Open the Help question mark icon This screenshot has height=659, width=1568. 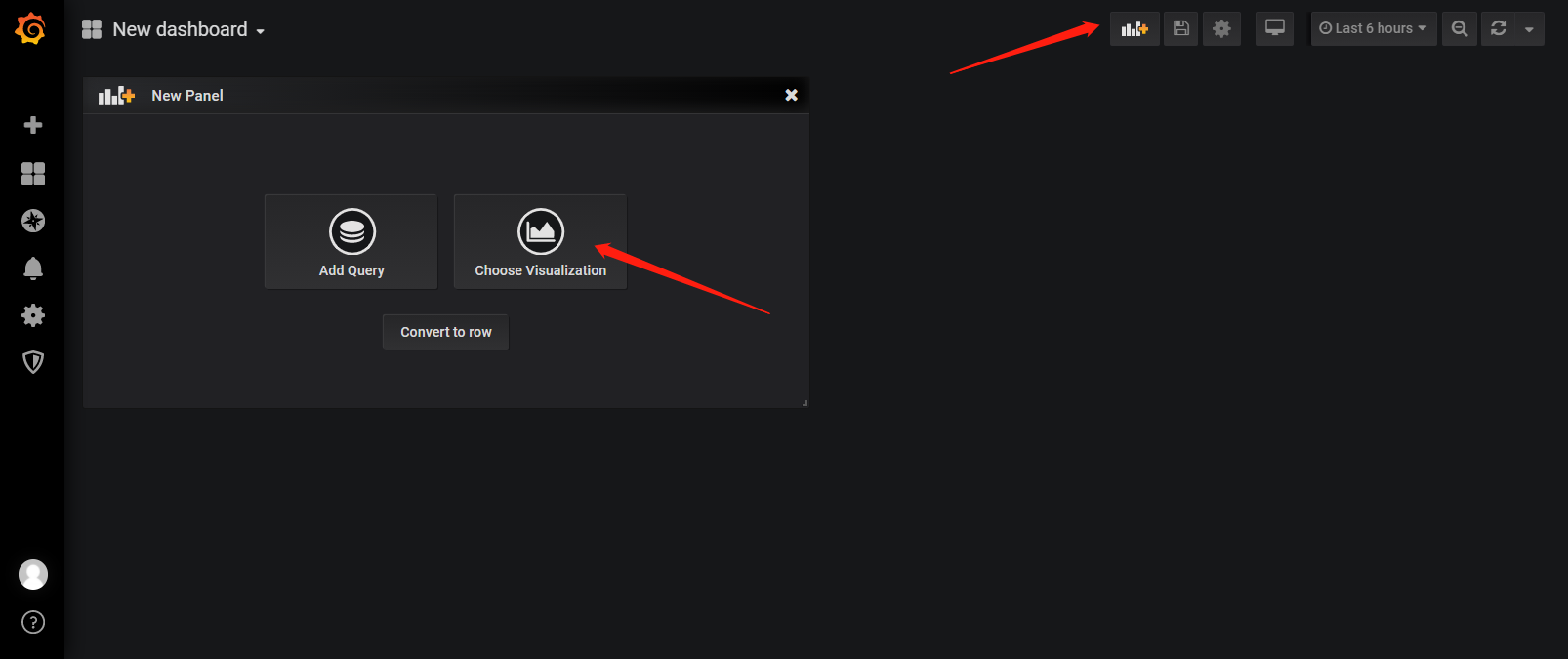(x=33, y=622)
